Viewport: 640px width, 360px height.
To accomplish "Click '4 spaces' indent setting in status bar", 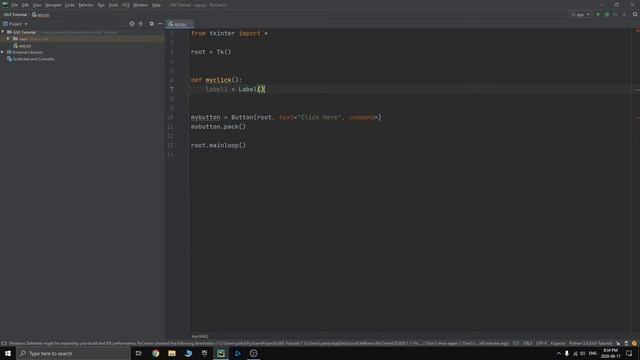I will click(x=558, y=344).
